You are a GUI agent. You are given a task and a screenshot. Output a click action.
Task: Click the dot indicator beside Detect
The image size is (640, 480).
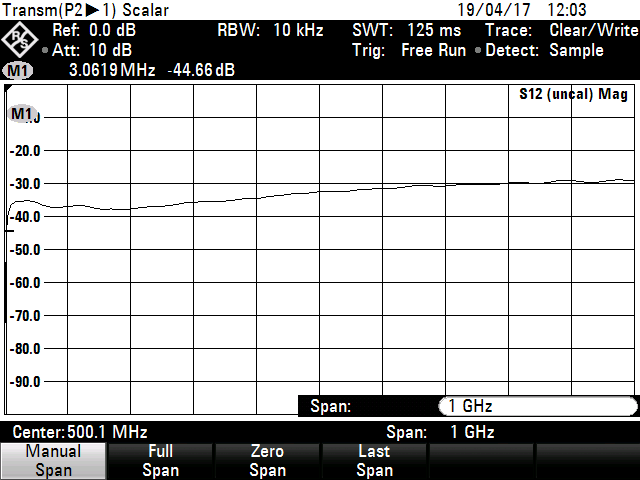pos(478,51)
